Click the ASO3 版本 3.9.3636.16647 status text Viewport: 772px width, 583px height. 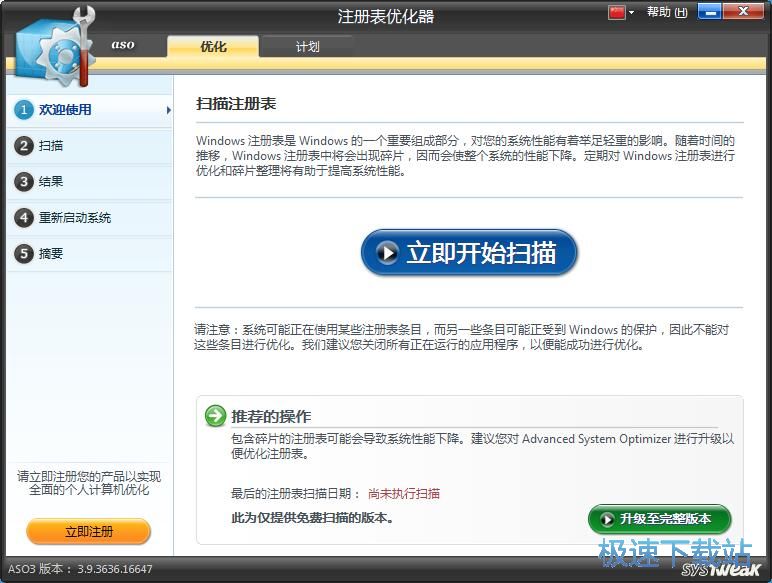point(80,569)
